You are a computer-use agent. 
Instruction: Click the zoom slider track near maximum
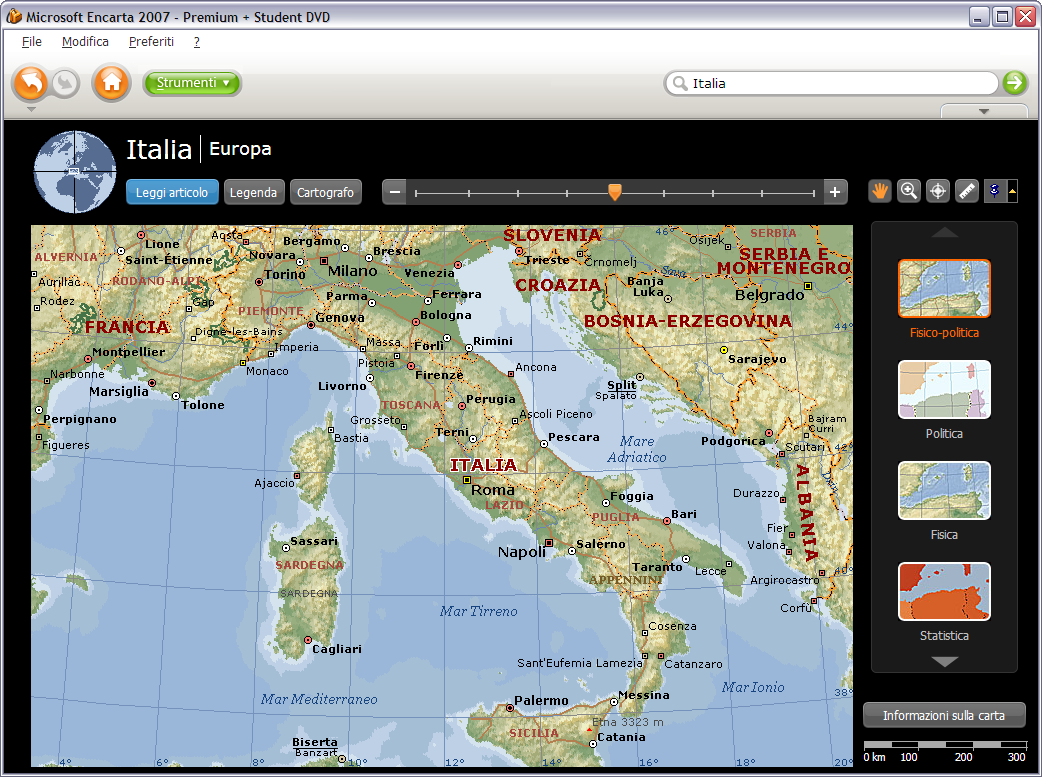coord(812,193)
